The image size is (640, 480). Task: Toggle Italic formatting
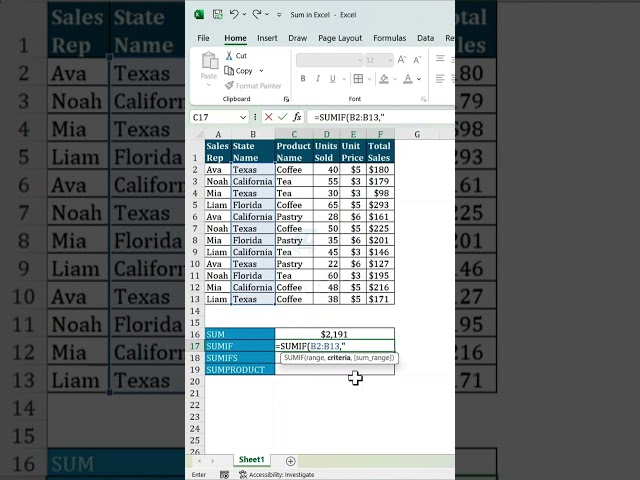coord(318,78)
